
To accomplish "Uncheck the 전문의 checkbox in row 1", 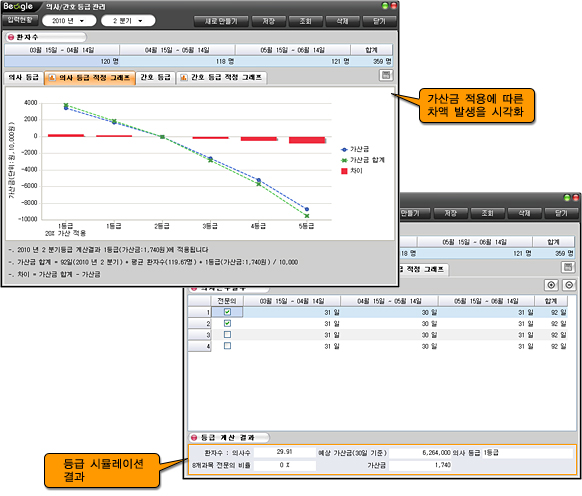I will click(228, 312).
